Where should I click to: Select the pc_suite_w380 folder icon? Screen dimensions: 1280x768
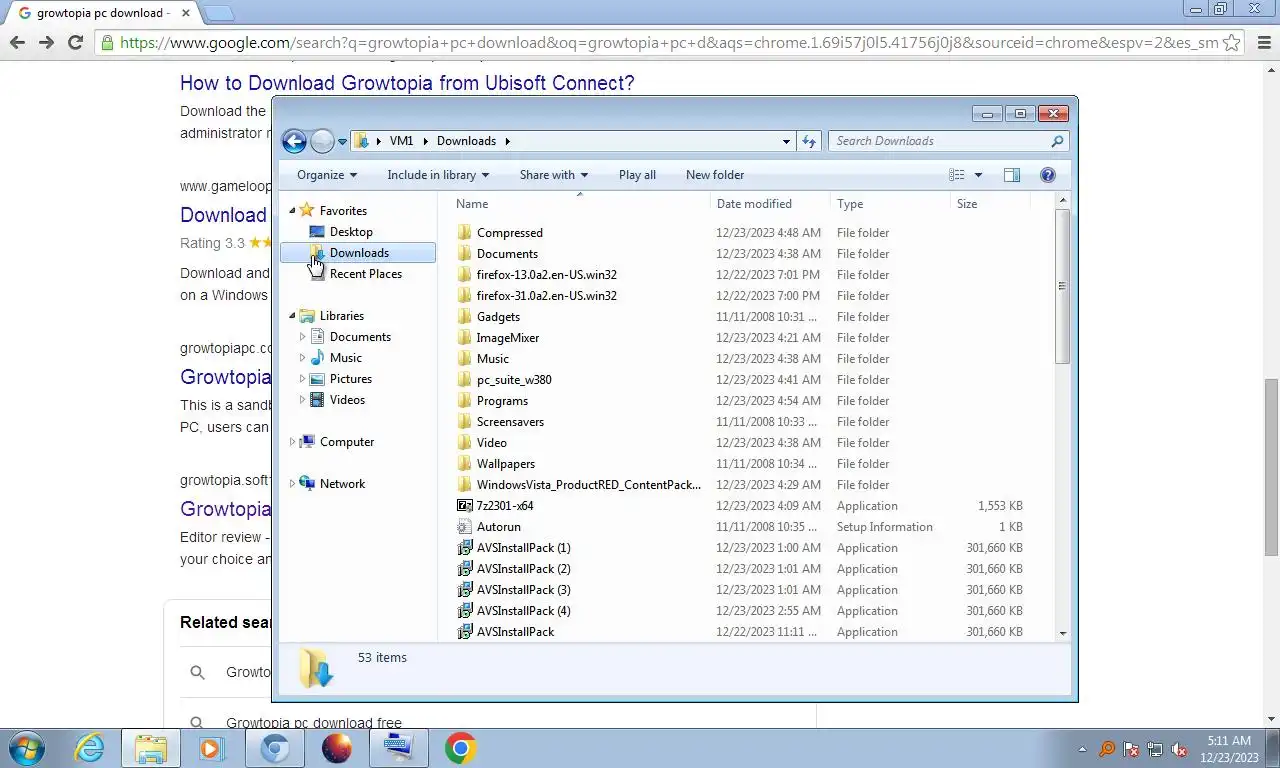464,380
